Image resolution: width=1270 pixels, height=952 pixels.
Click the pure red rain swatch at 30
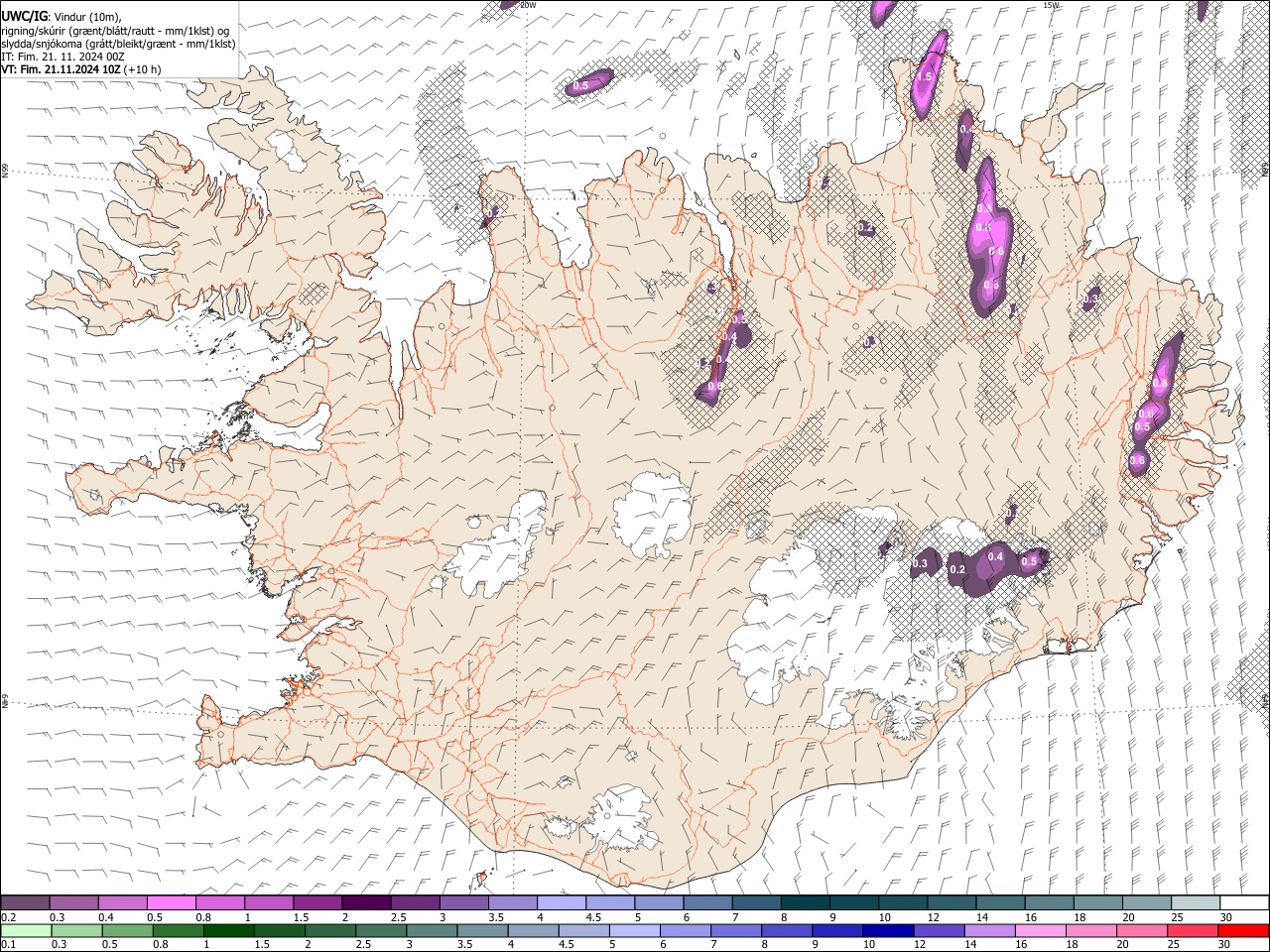pyautogui.click(x=1242, y=930)
